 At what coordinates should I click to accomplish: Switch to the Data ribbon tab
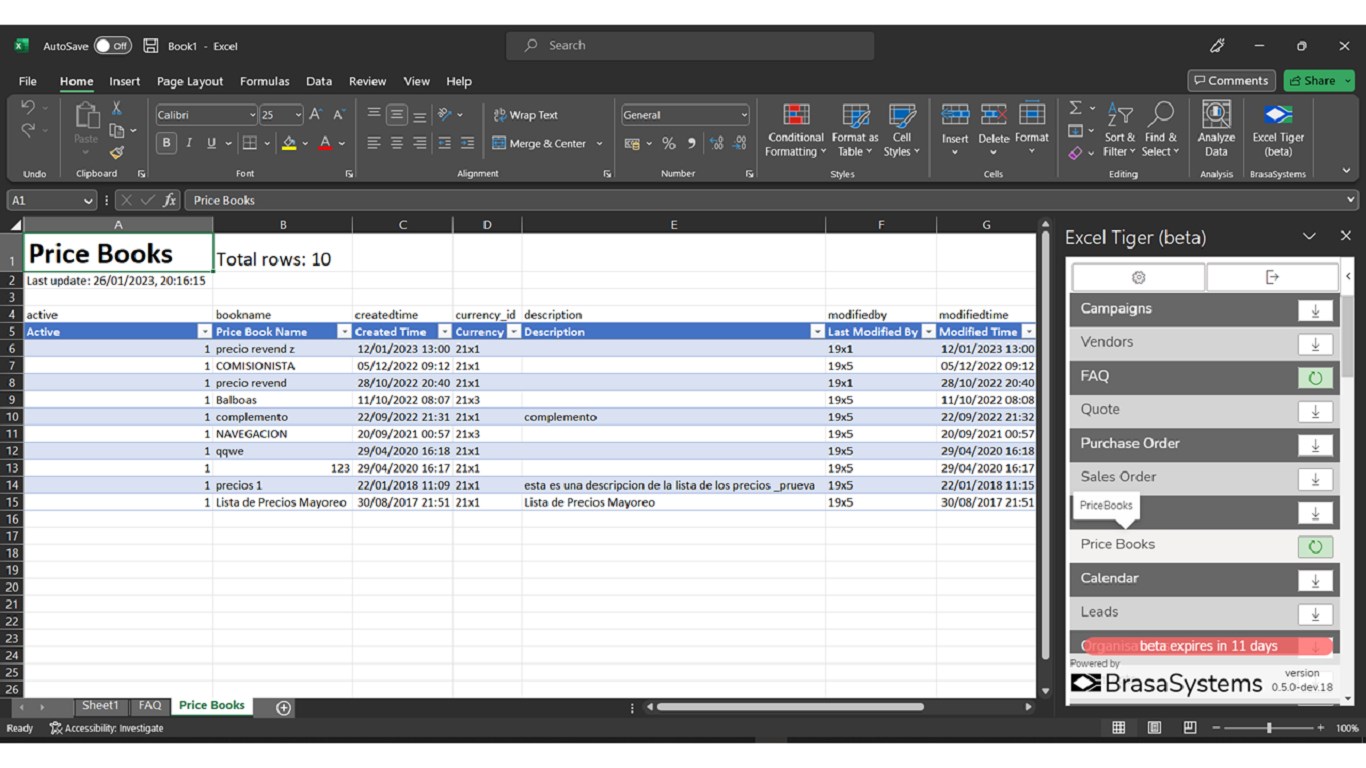pyautogui.click(x=319, y=81)
